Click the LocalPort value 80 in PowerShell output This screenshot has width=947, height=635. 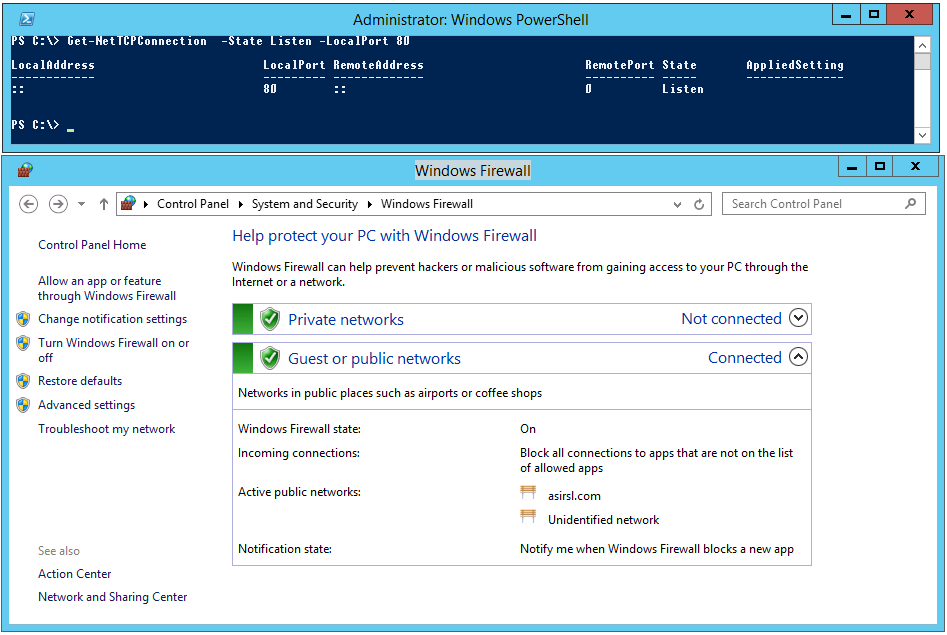coord(270,89)
